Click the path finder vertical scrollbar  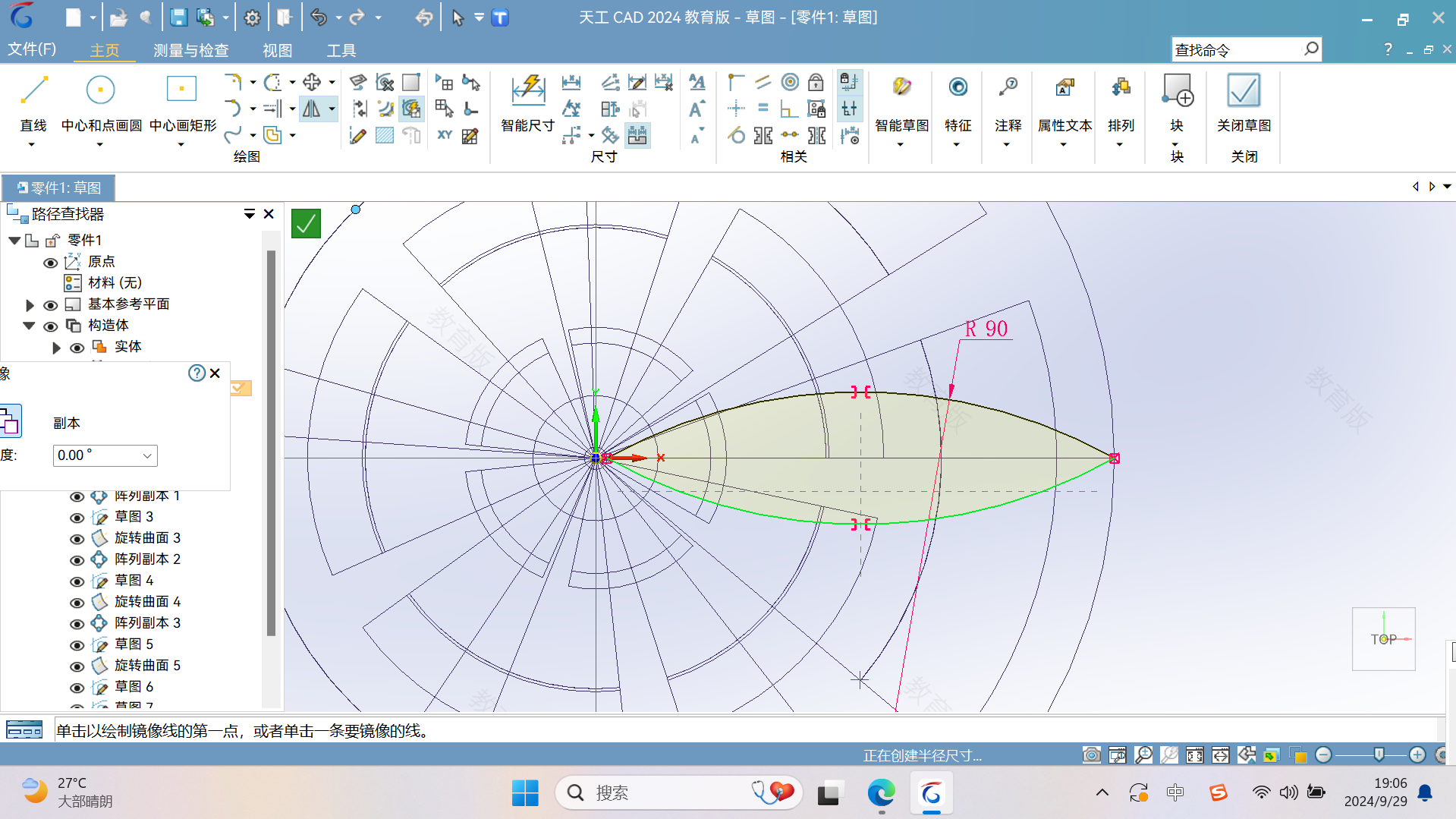tap(271, 443)
